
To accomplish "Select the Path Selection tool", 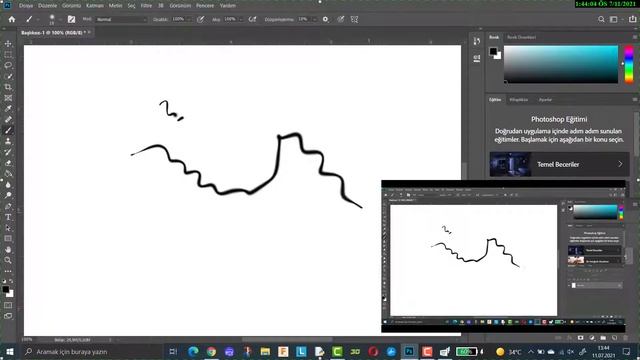I will tap(8, 228).
